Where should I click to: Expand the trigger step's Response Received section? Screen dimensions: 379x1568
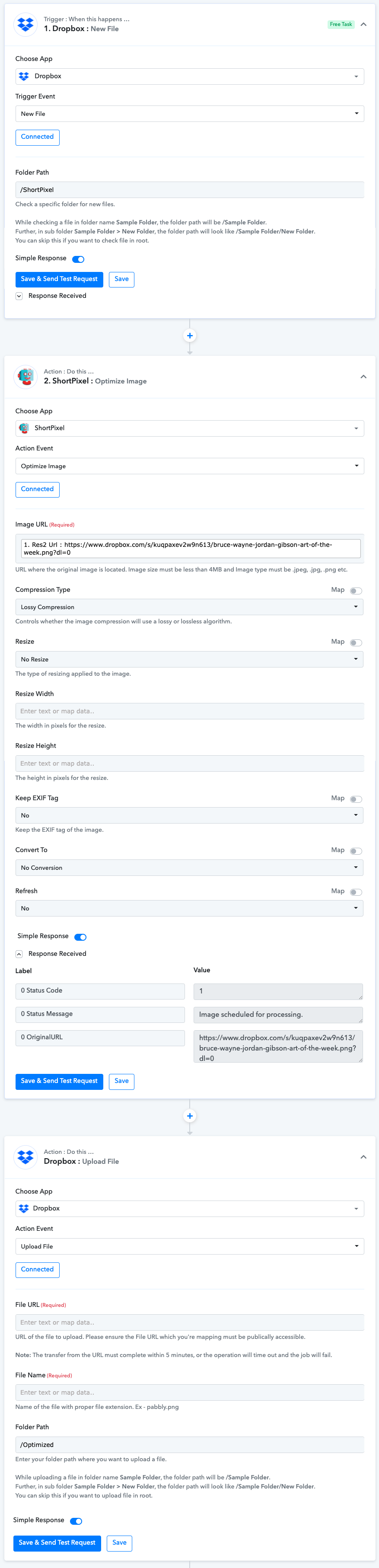point(19,296)
